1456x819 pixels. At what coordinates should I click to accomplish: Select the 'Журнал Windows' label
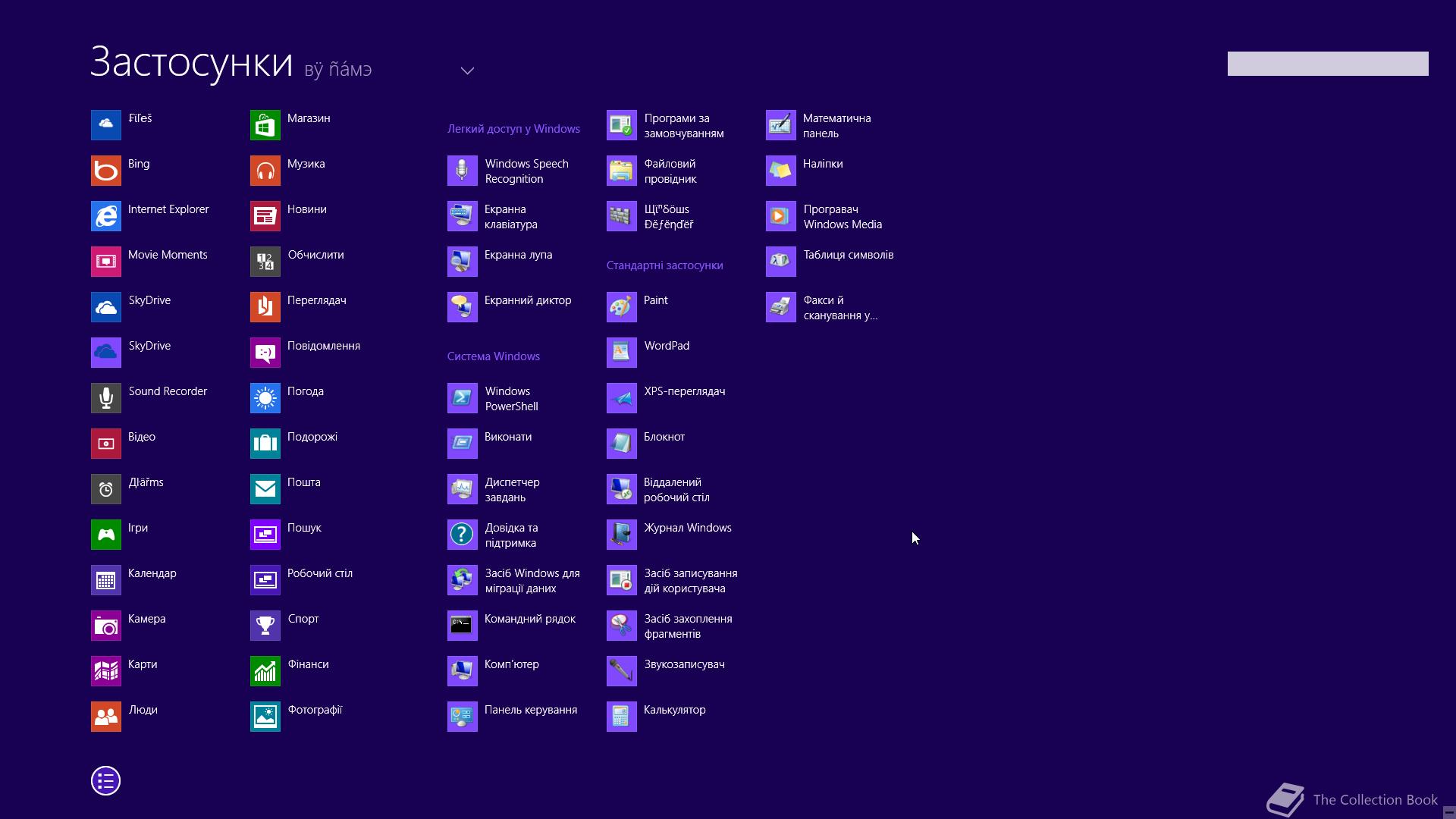click(x=688, y=528)
